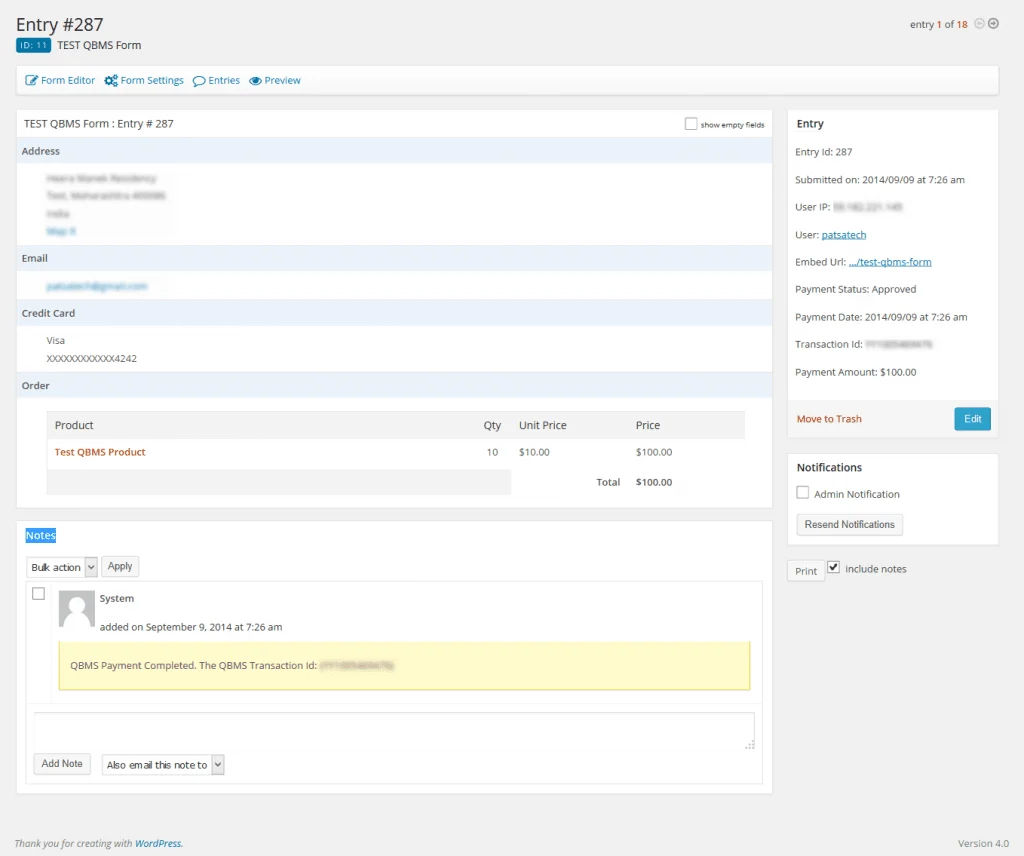The height and width of the screenshot is (856, 1024).
Task: Click the Total $100.00 value
Action: click(x=654, y=482)
